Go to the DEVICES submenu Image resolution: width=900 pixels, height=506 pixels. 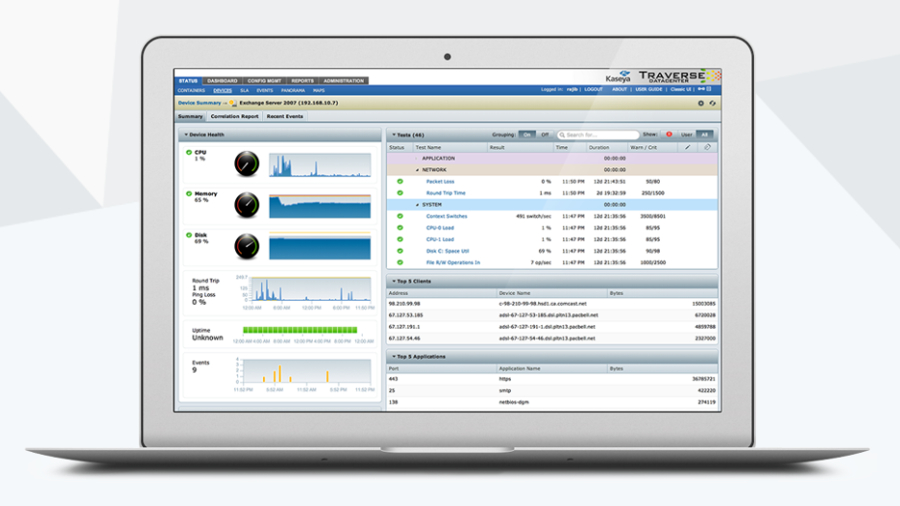(223, 91)
